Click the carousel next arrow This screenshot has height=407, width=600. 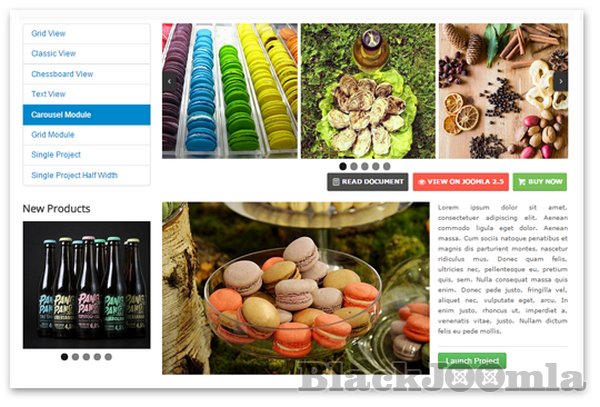(561, 81)
